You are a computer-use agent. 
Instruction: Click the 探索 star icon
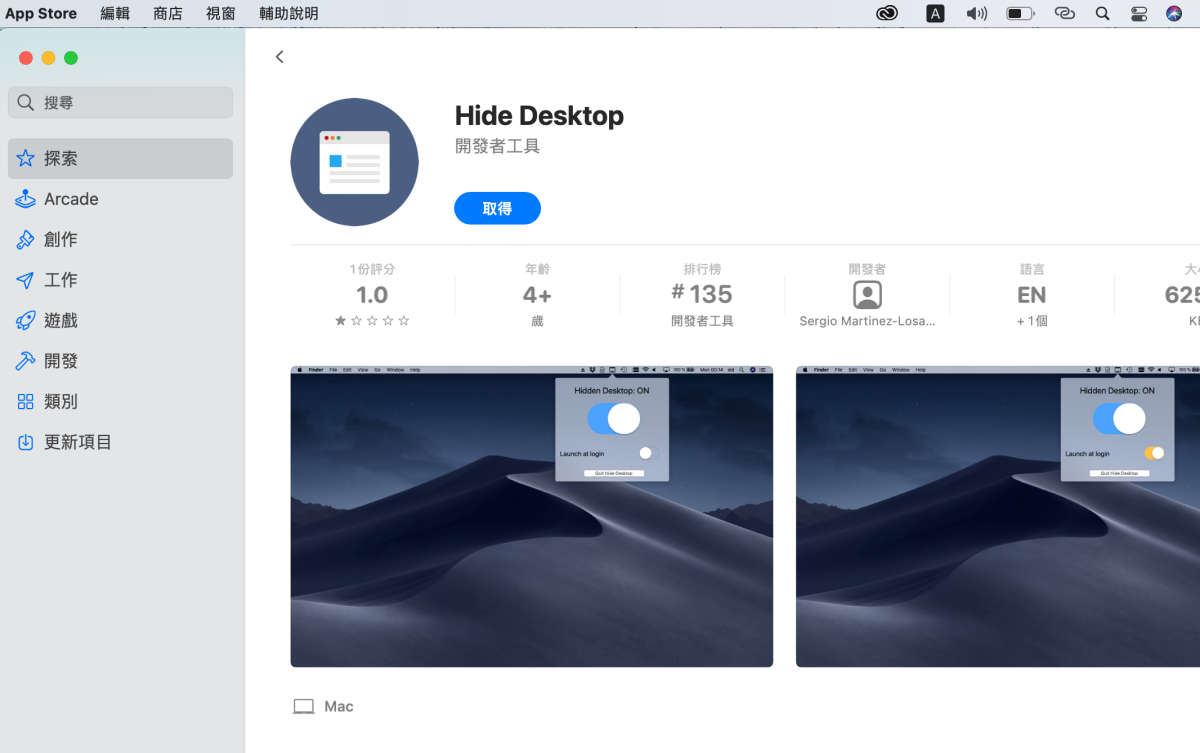25,158
